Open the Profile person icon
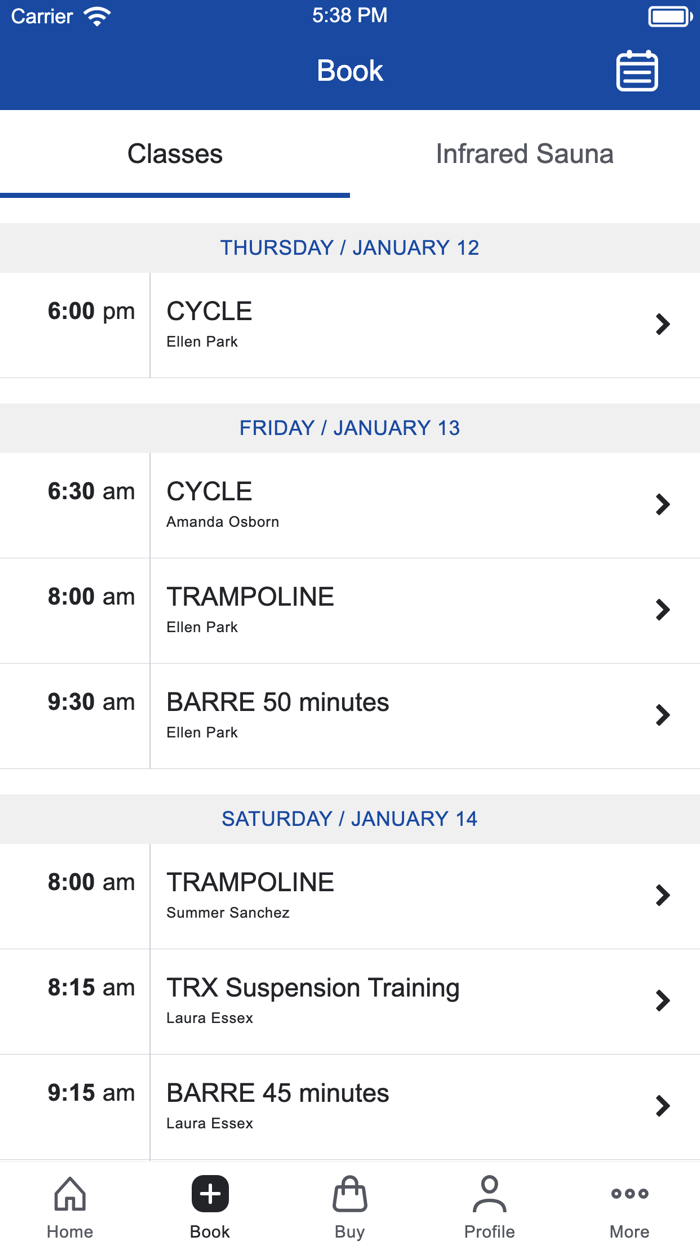 point(489,1194)
